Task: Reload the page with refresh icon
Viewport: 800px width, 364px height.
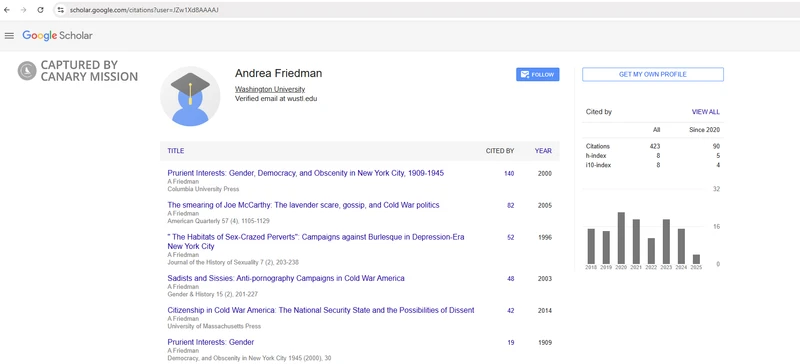Action: coord(40,10)
